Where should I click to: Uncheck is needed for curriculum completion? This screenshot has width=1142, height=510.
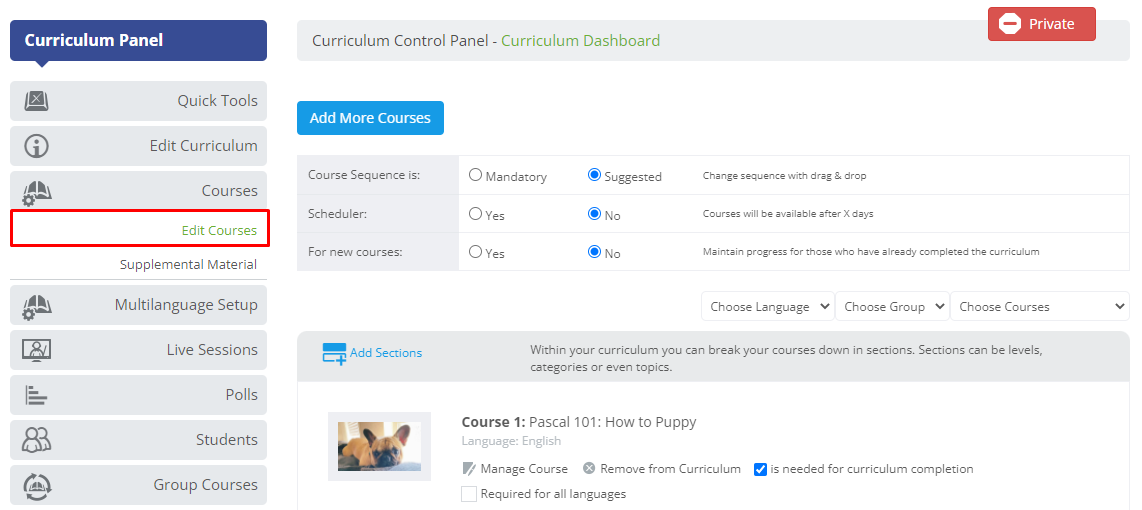760,469
